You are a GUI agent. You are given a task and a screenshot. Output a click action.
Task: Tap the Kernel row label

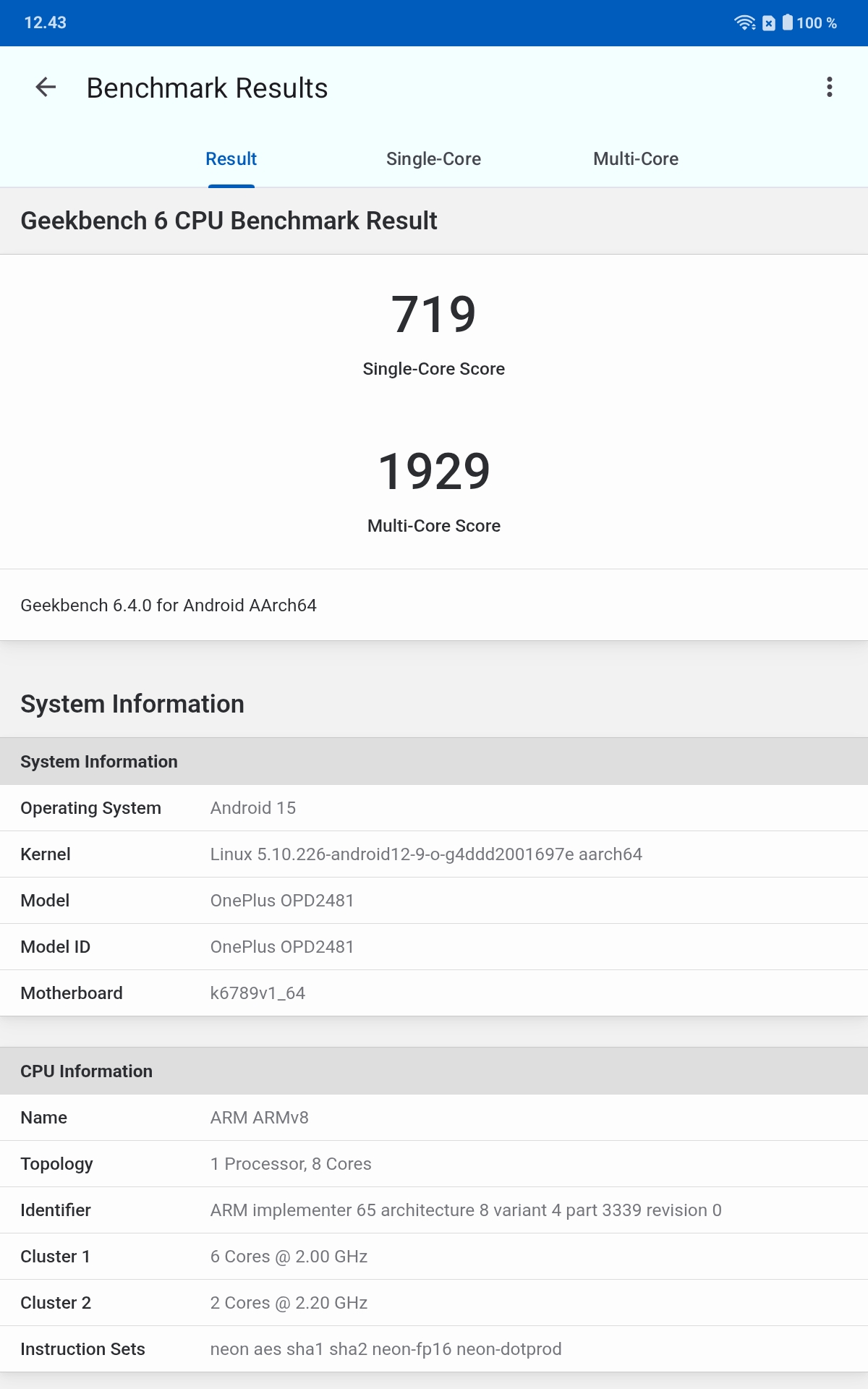(46, 854)
